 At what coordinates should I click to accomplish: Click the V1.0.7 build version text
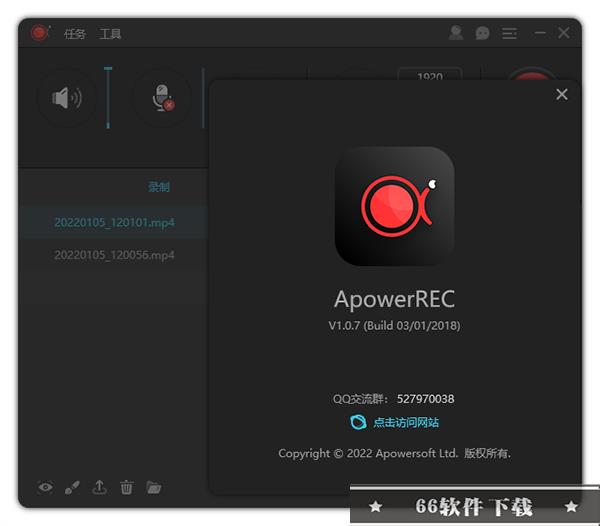point(394,326)
